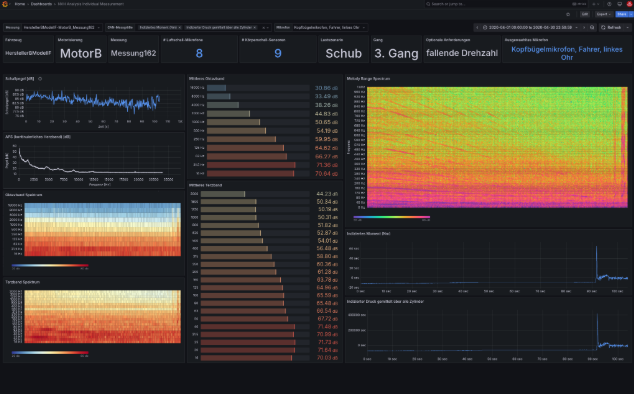The height and width of the screenshot is (394, 634).
Task: Click the Mittleres Oktavband panel title
Action: coord(207,79)
